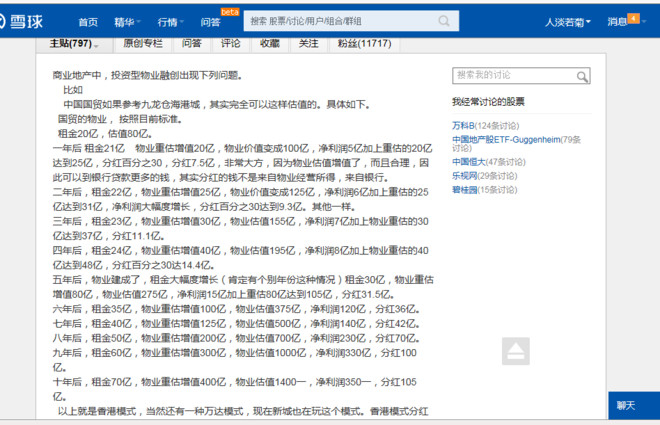Open the 消息 notification badge
Image resolution: width=660 pixels, height=425 pixels.
(x=633, y=18)
